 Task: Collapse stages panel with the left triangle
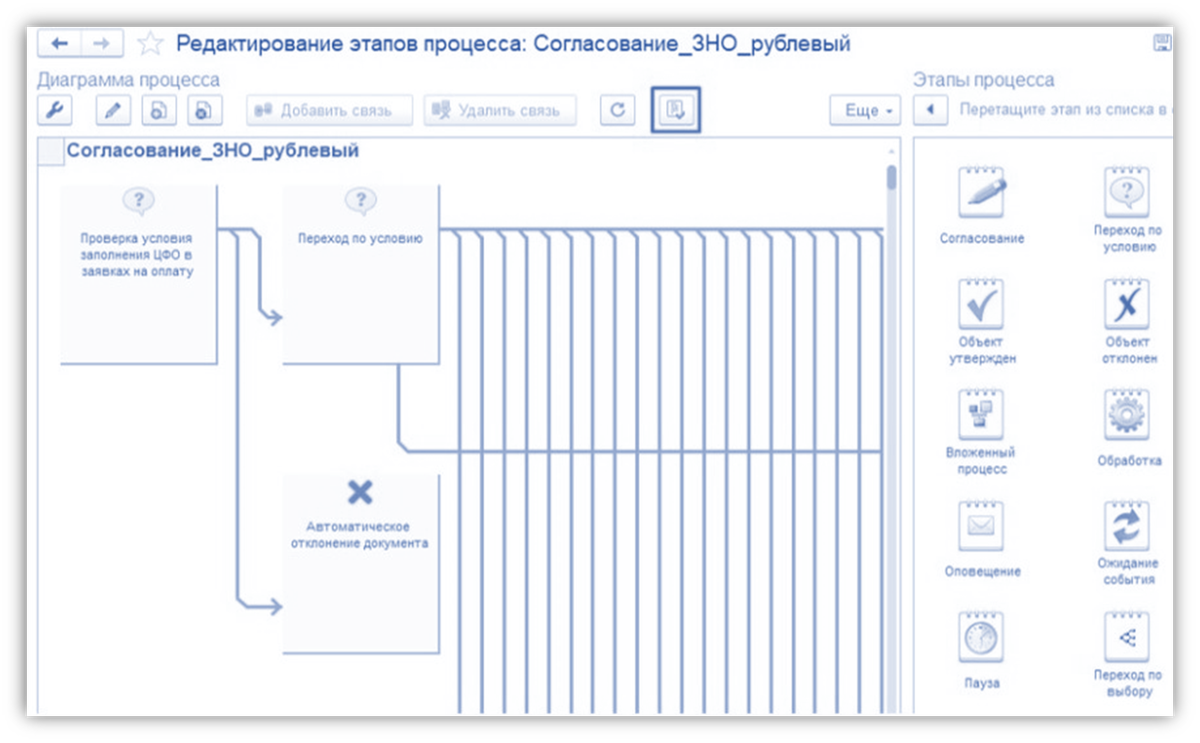tap(931, 110)
